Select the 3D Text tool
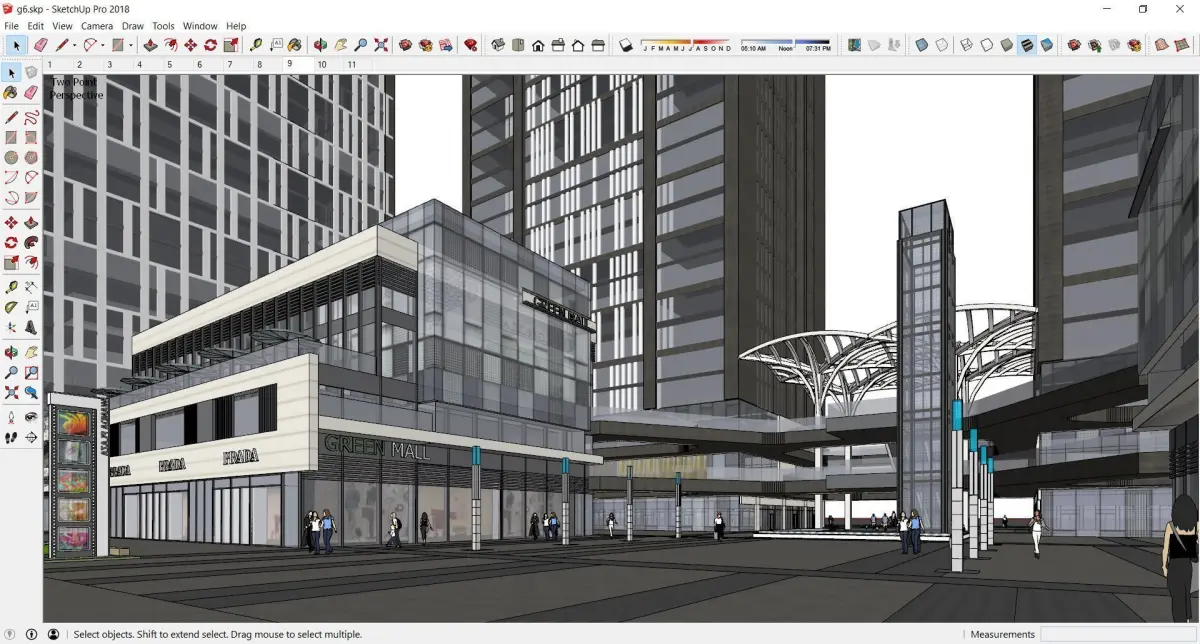 31,327
